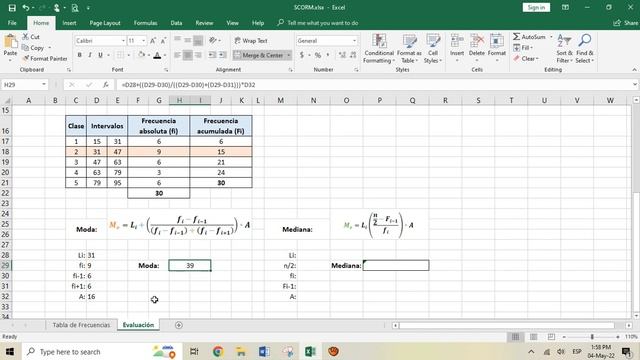Toggle Italic formatting
640x360 pixels.
click(90, 55)
